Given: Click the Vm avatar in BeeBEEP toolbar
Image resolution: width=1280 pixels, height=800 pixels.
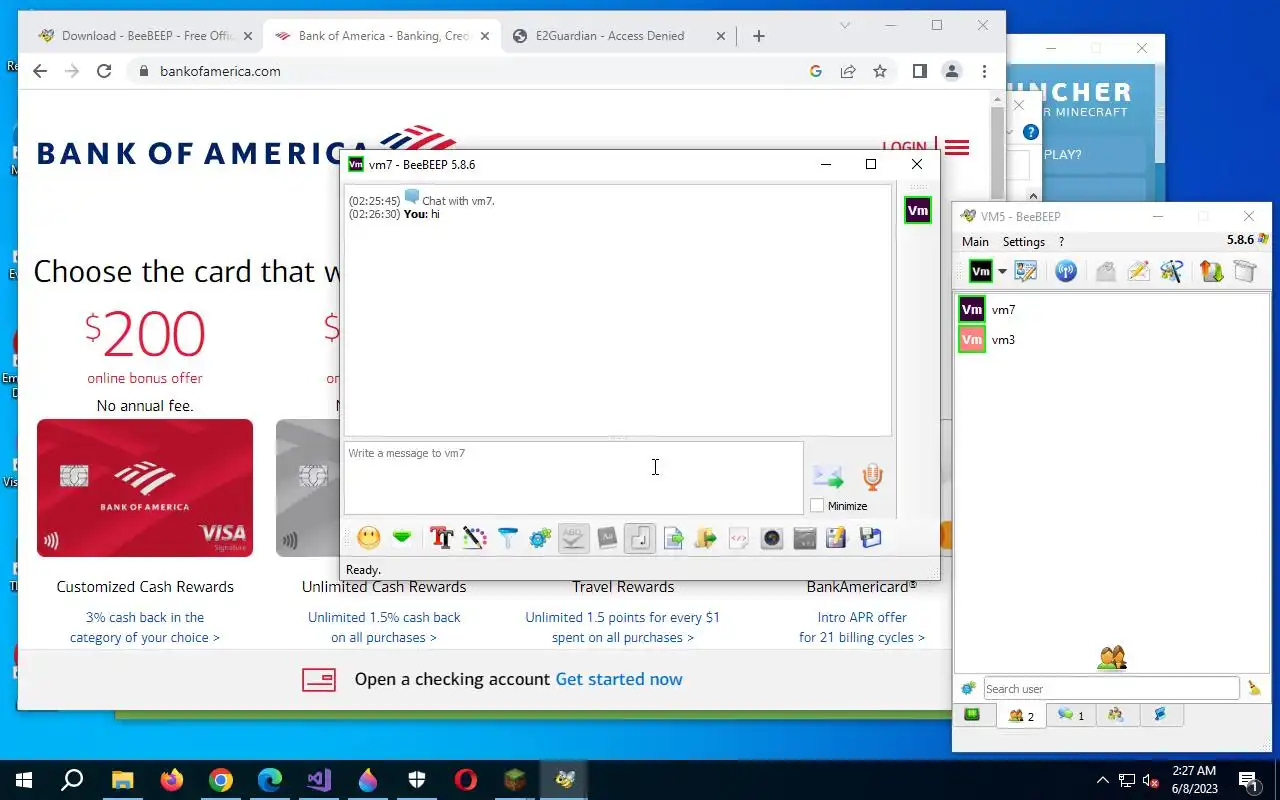Looking at the screenshot, I should click(x=981, y=271).
